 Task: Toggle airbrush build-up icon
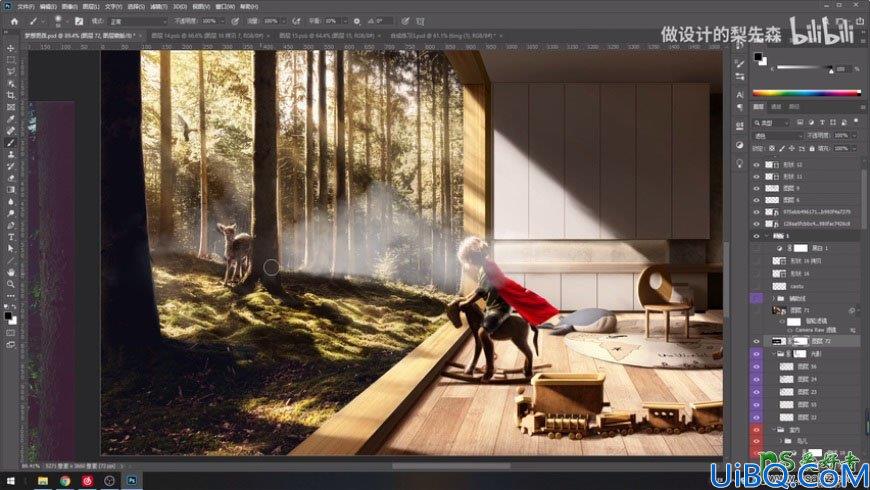click(x=296, y=21)
